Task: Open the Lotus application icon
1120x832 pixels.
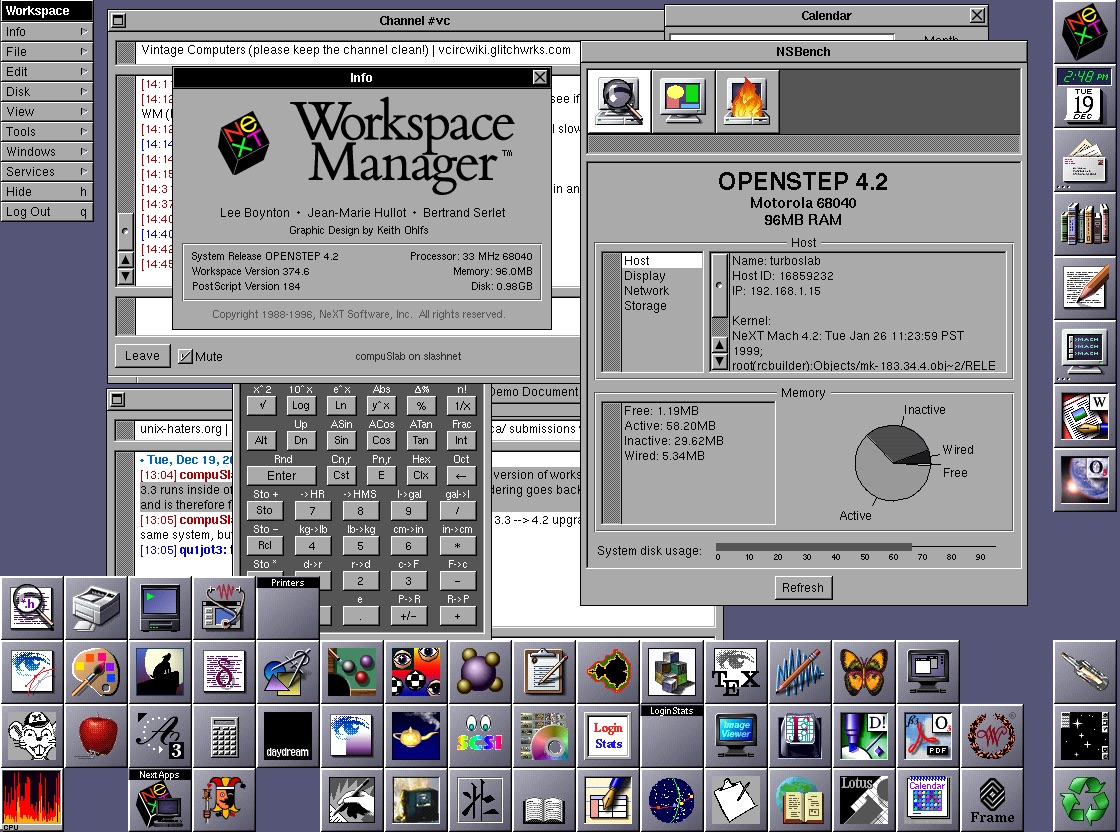Action: [x=863, y=800]
